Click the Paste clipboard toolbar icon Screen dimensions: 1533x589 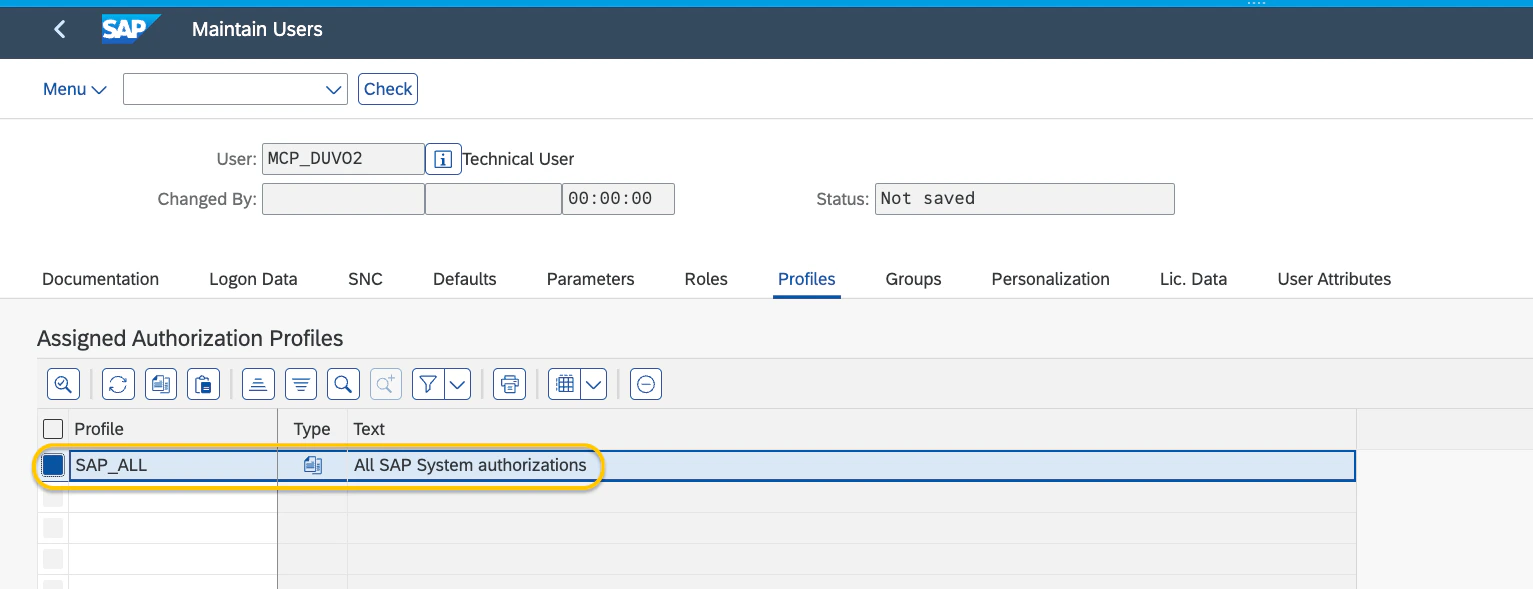pos(203,384)
